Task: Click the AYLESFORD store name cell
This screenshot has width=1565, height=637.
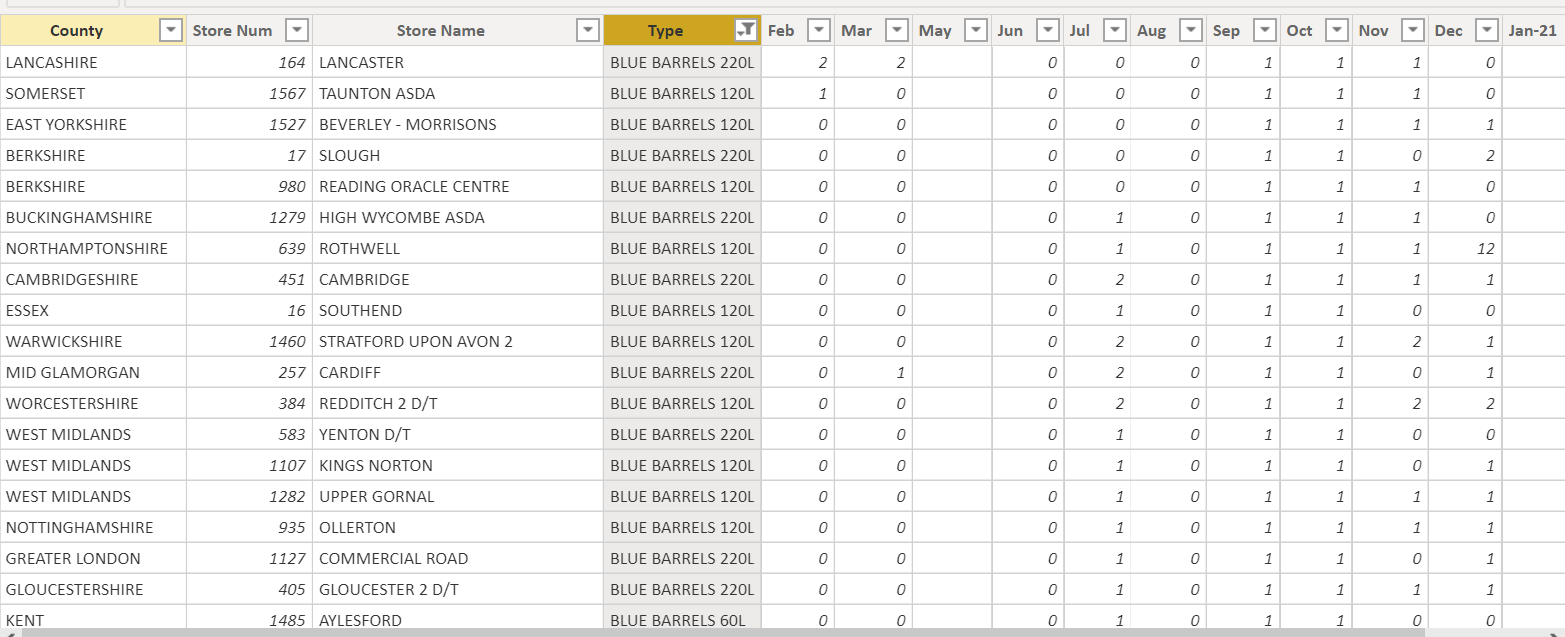Action: point(458,618)
